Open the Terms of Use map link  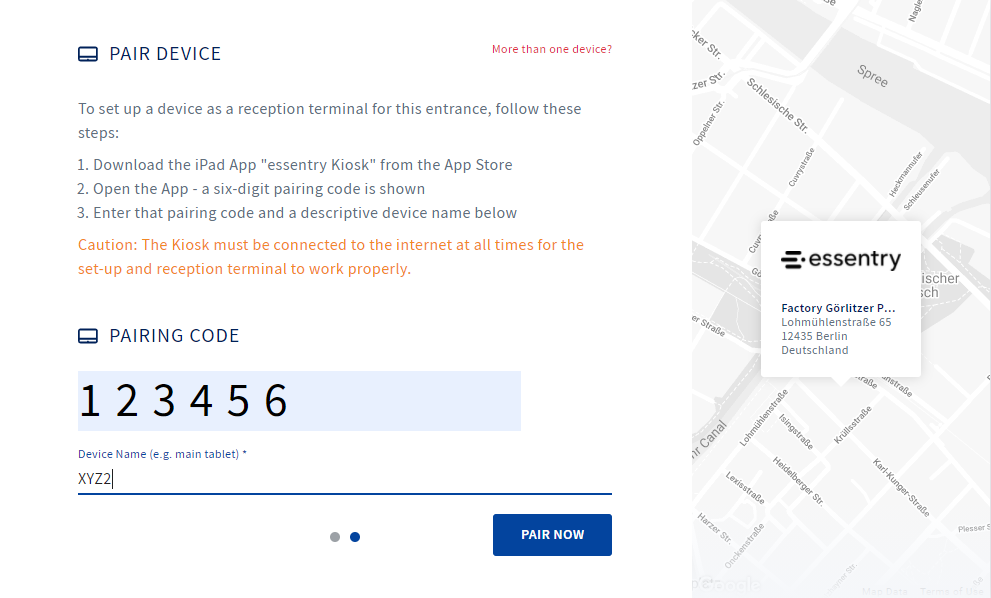[950, 592]
